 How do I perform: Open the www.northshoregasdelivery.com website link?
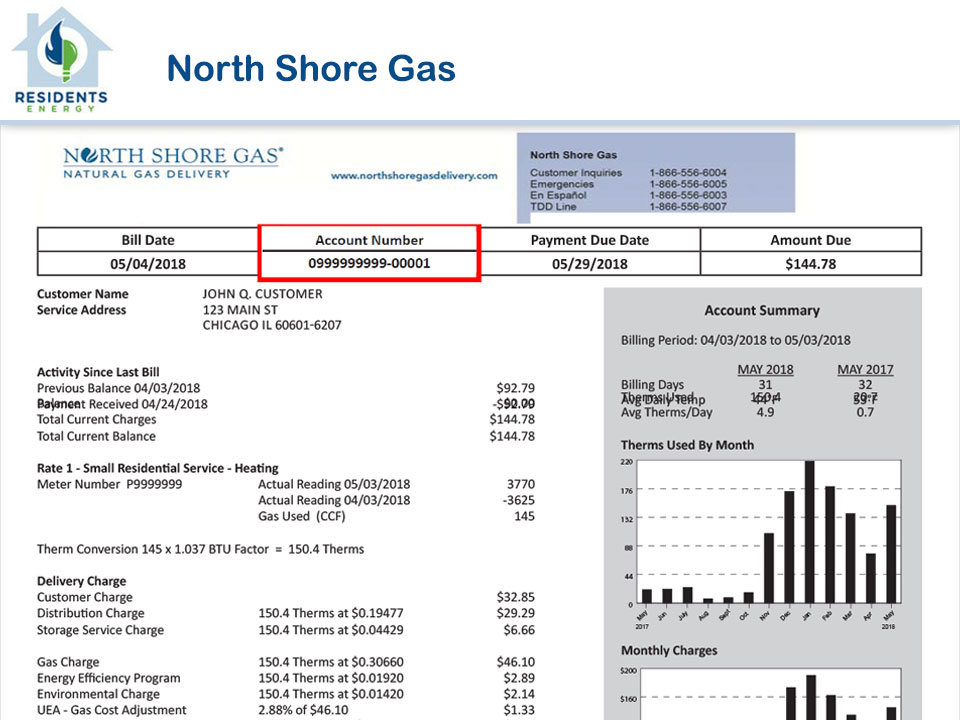pyautogui.click(x=413, y=176)
